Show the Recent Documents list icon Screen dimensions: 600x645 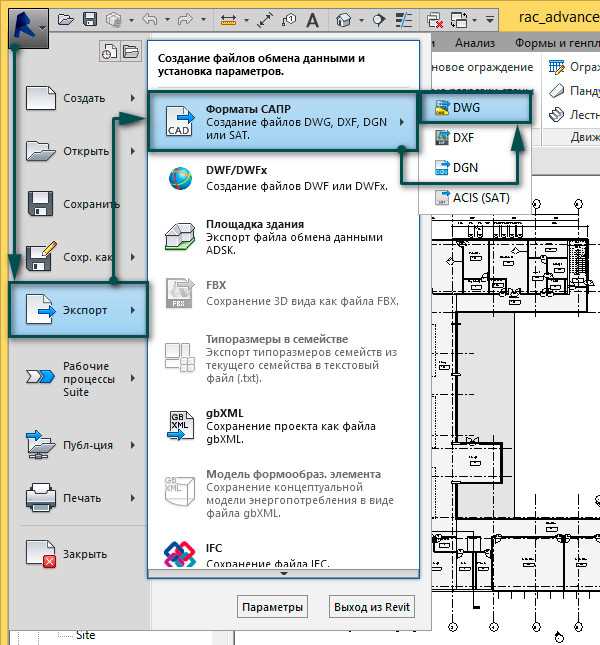[109, 51]
